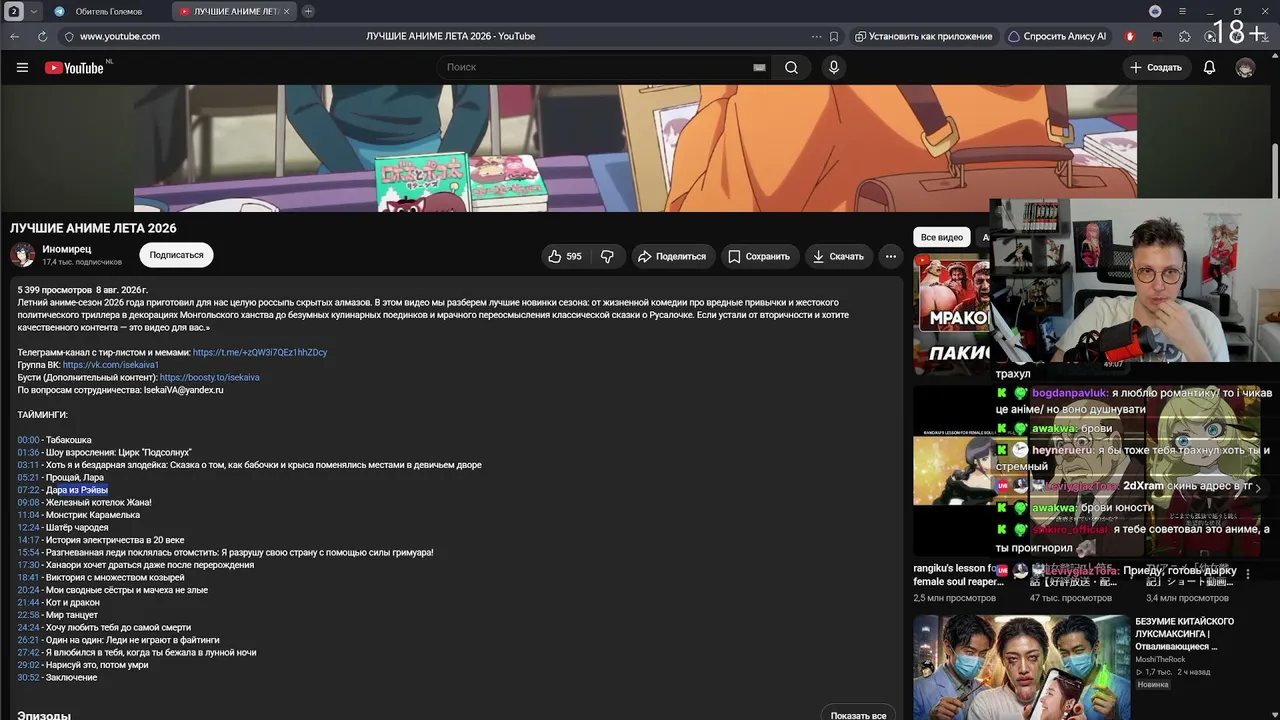1280x720 pixels.
Task: Open YouTube notifications bell
Action: click(1209, 68)
